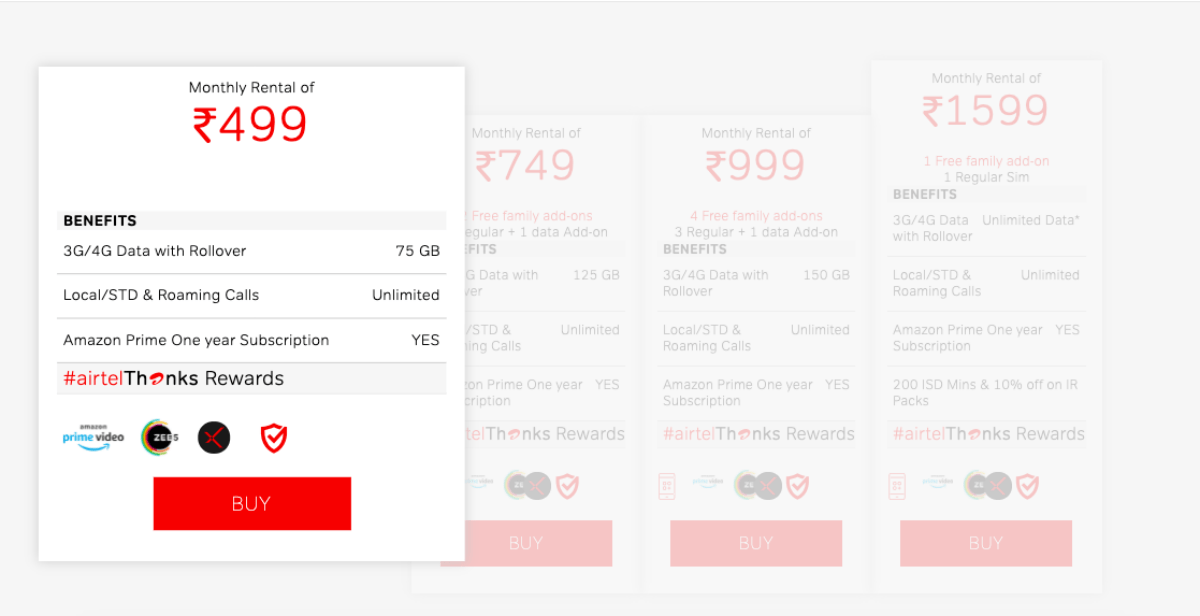The height and width of the screenshot is (616, 1200).
Task: Buy the ₹1599 monthly rental plan
Action: 986,543
